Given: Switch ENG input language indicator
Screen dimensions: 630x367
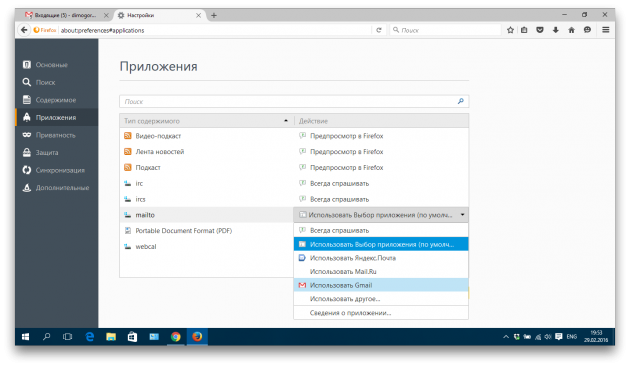Looking at the screenshot, I should click(571, 337).
